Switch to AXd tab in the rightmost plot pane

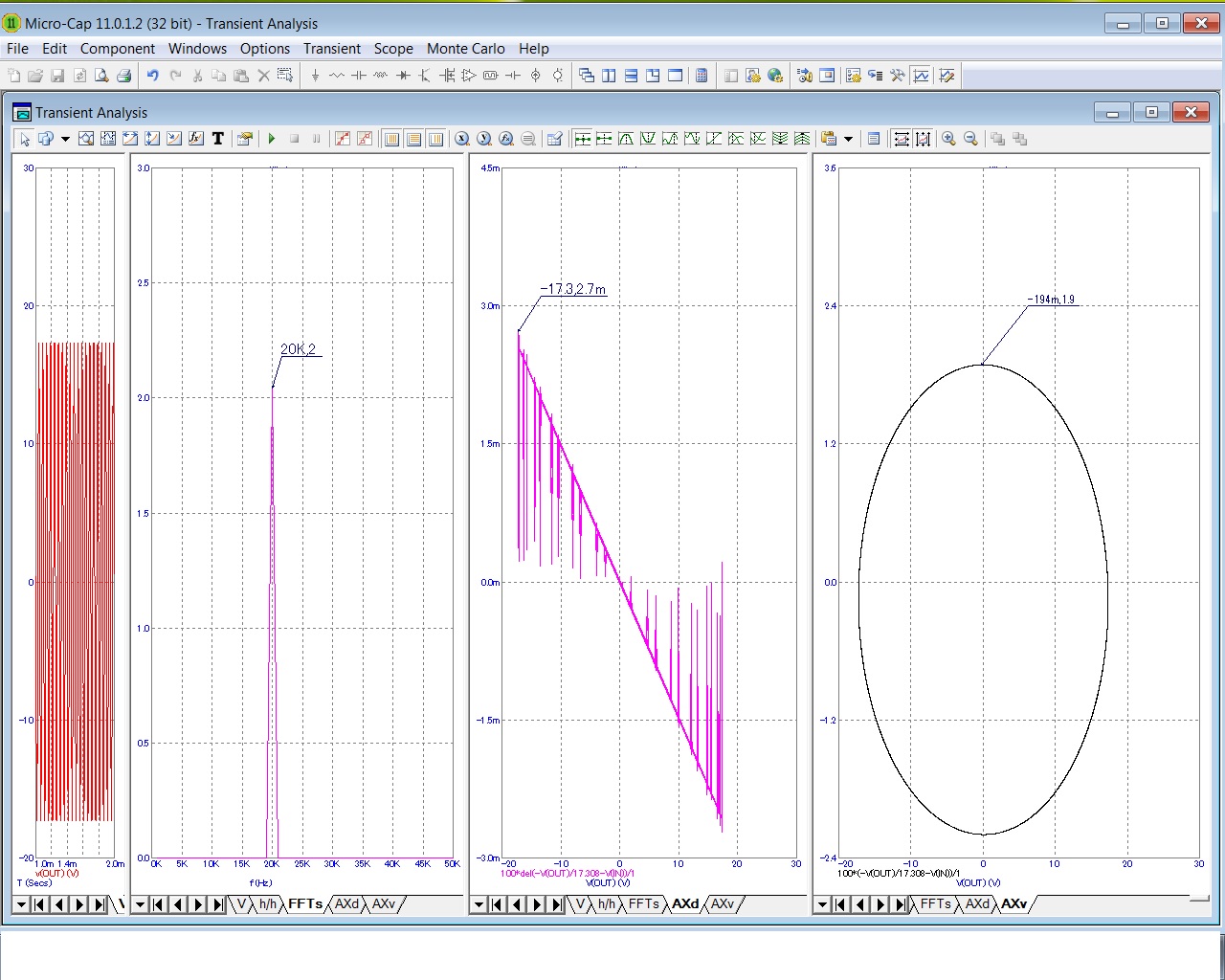977,903
